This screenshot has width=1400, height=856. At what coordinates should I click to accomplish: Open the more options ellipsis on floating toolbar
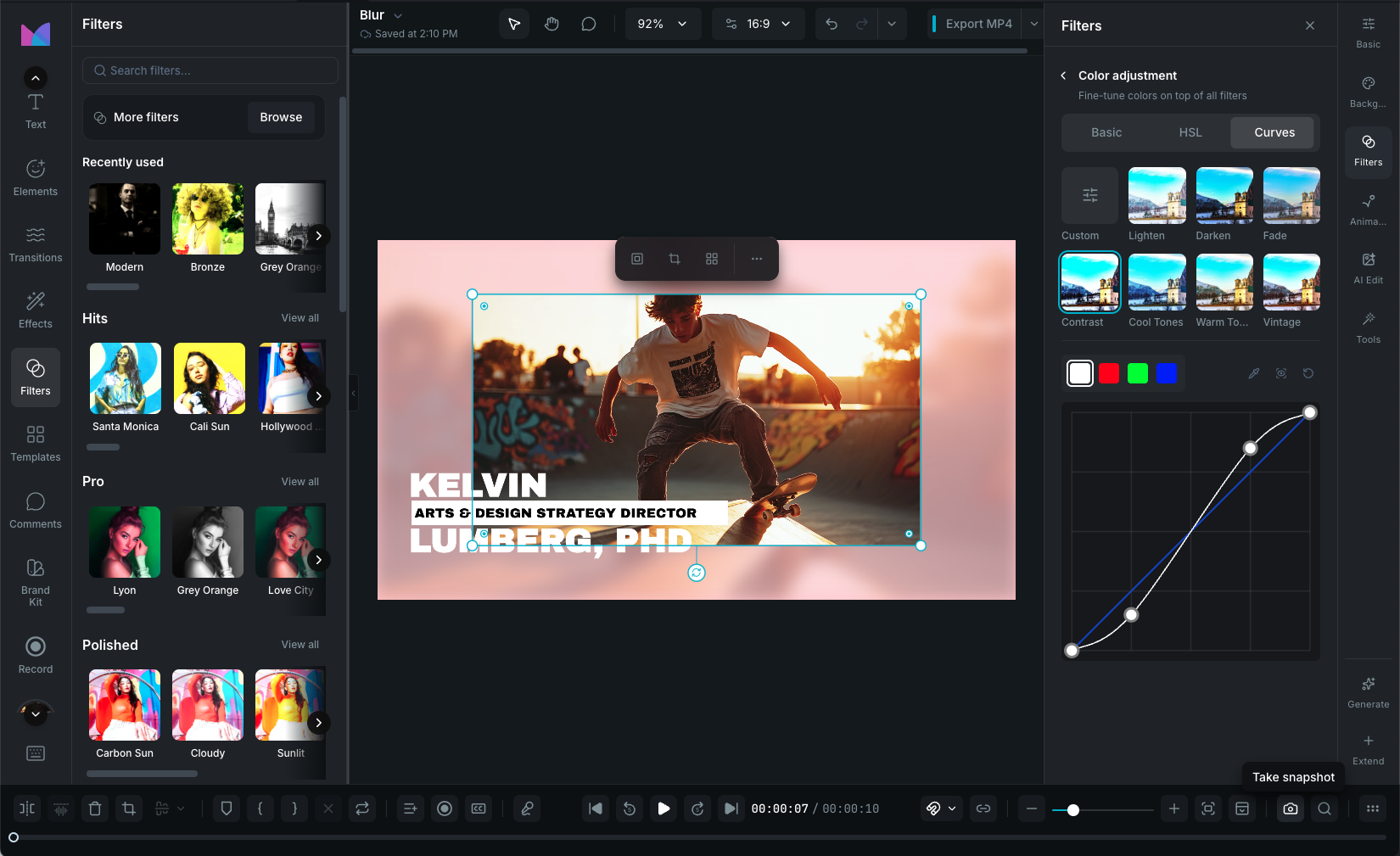coord(757,259)
